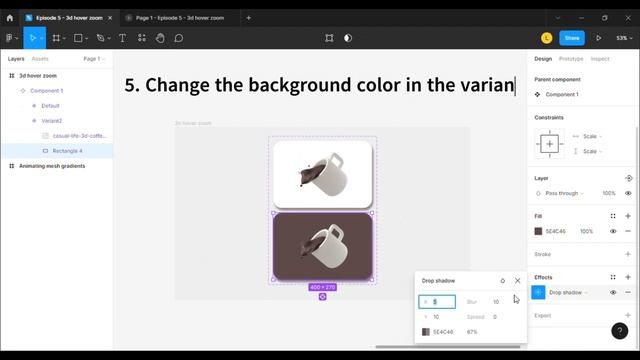Select the Component 1 layer
This screenshot has width=640, height=360.
click(47, 91)
